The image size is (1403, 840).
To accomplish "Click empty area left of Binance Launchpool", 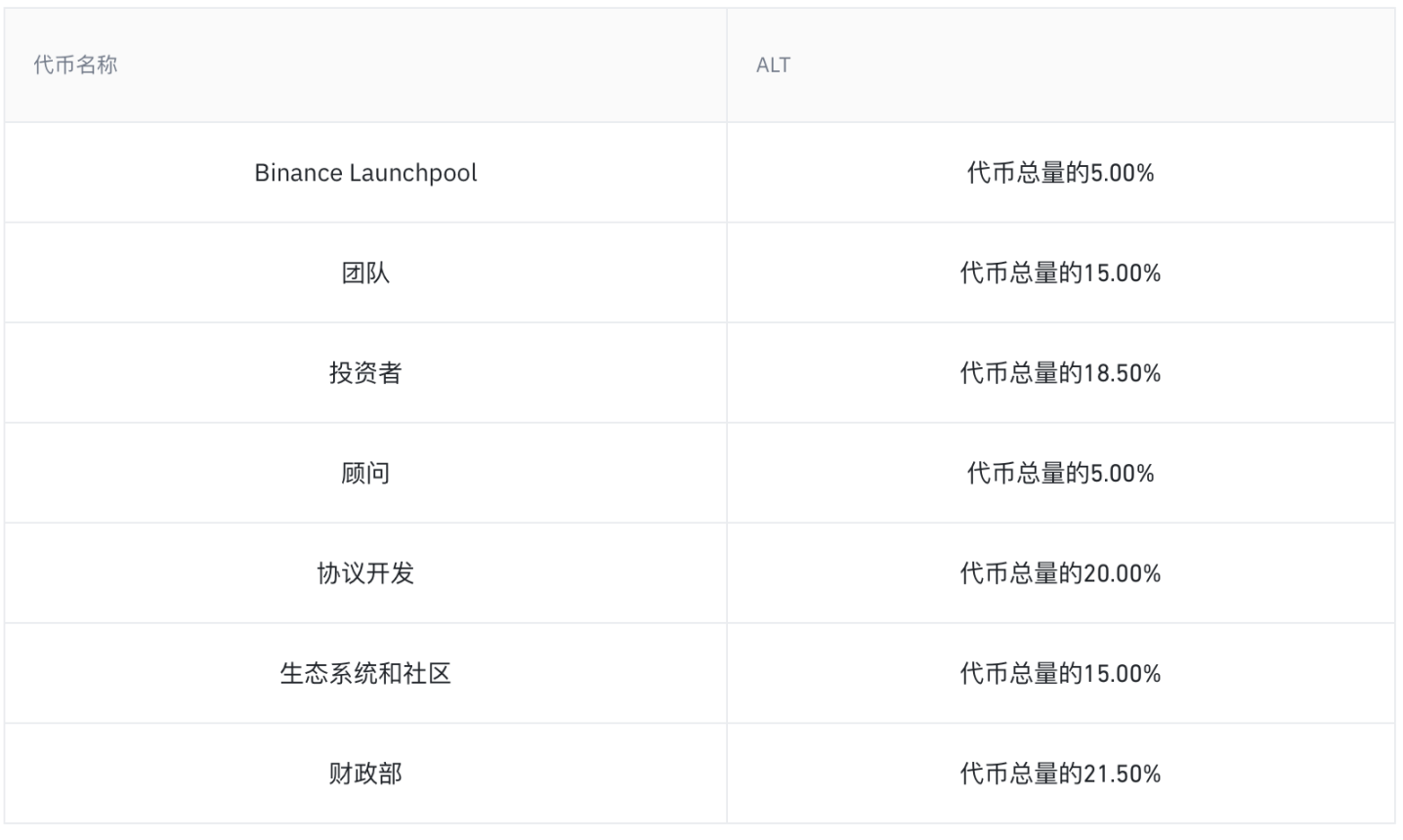I will 127,173.
